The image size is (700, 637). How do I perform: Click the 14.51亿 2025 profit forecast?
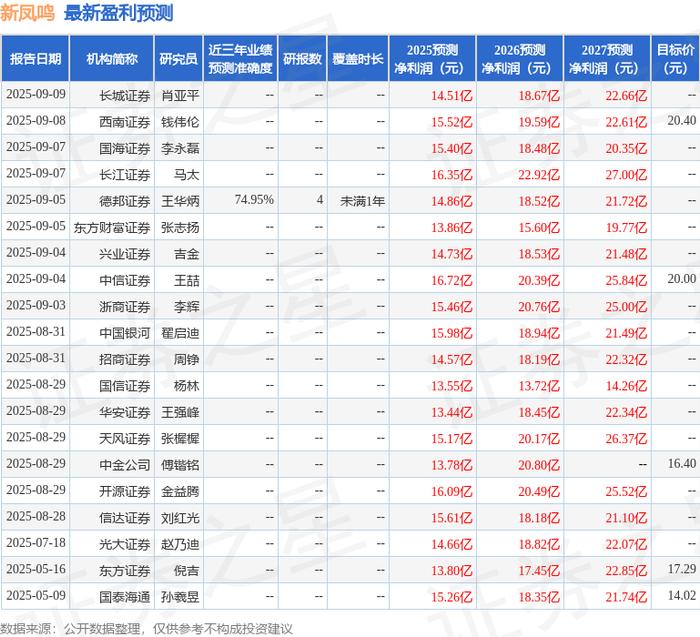pos(451,96)
